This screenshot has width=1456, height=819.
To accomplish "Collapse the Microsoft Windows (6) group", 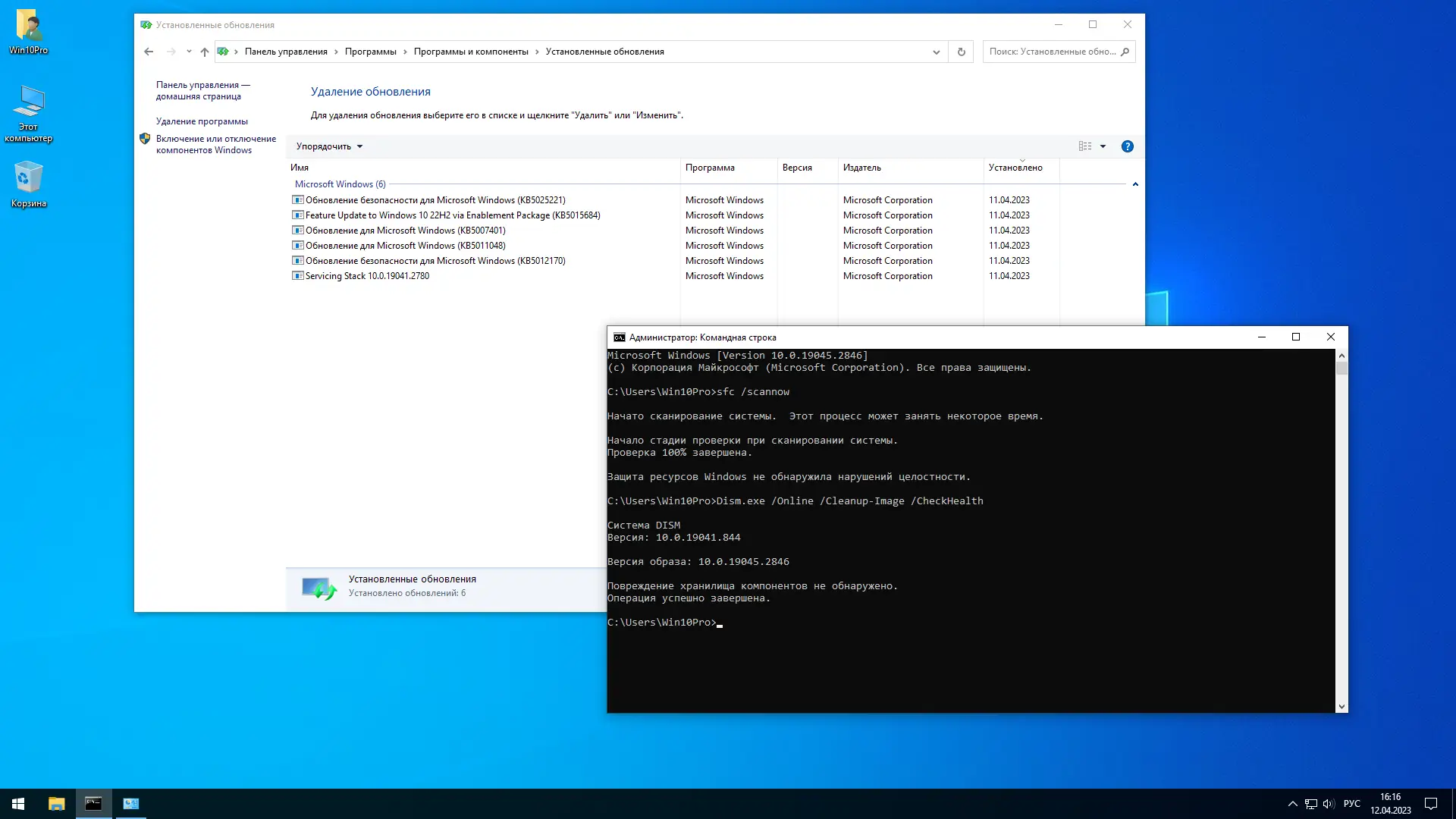I will pyautogui.click(x=1134, y=184).
